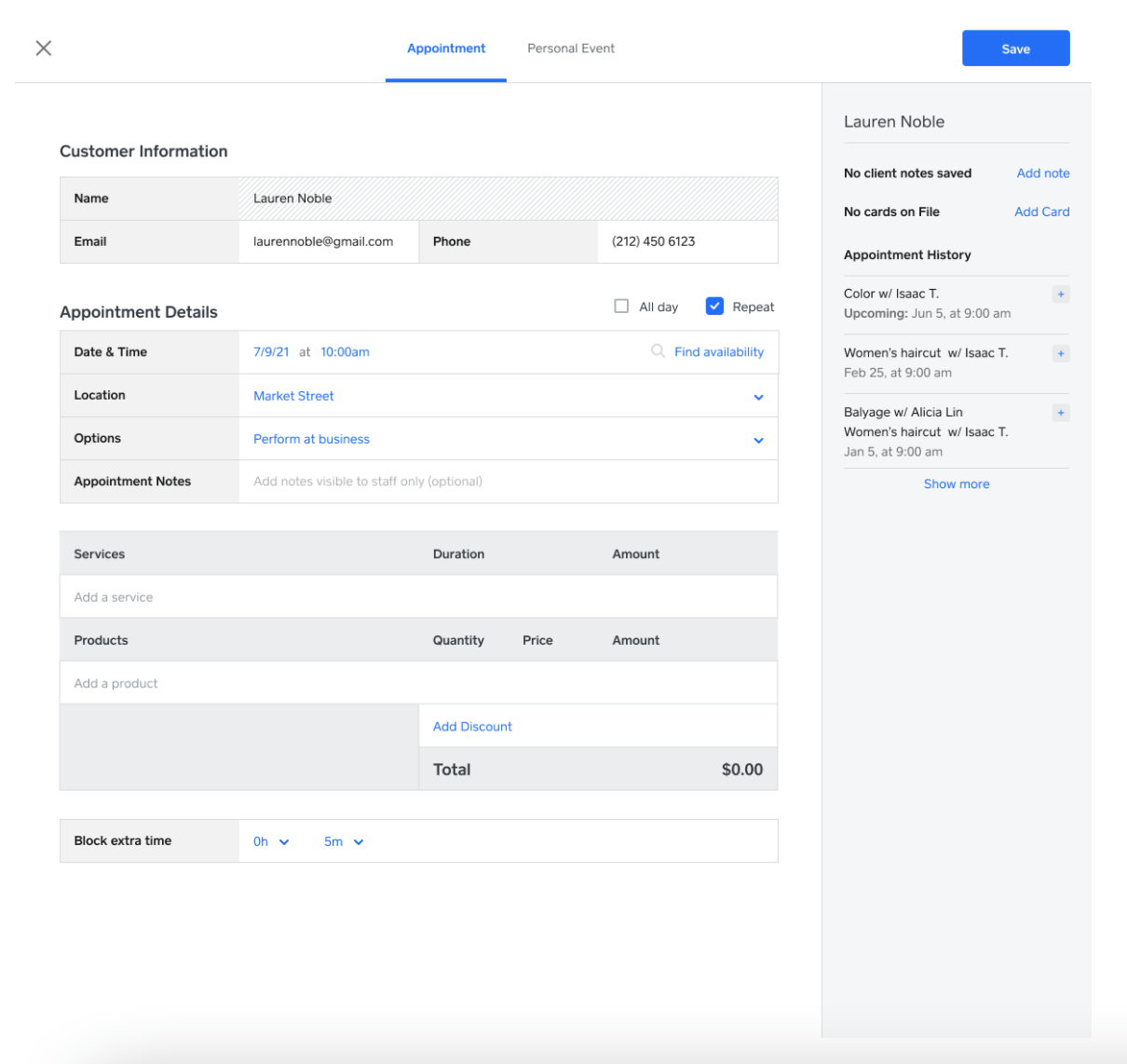Click the plus icon on Color w/ Isaac T.
The image size is (1127, 1064).
tap(1061, 293)
